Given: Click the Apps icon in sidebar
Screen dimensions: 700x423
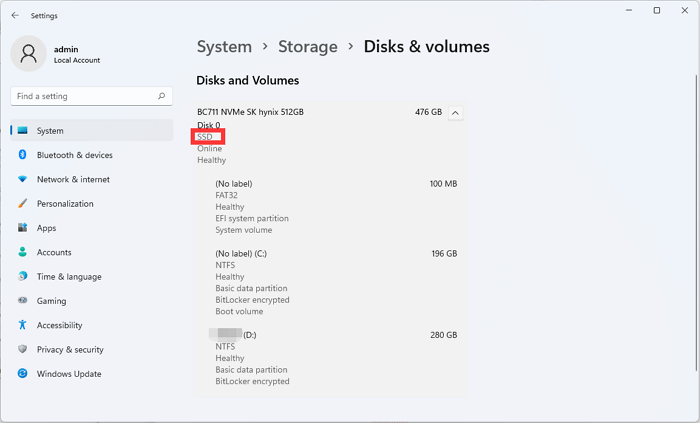Looking at the screenshot, I should pos(22,228).
